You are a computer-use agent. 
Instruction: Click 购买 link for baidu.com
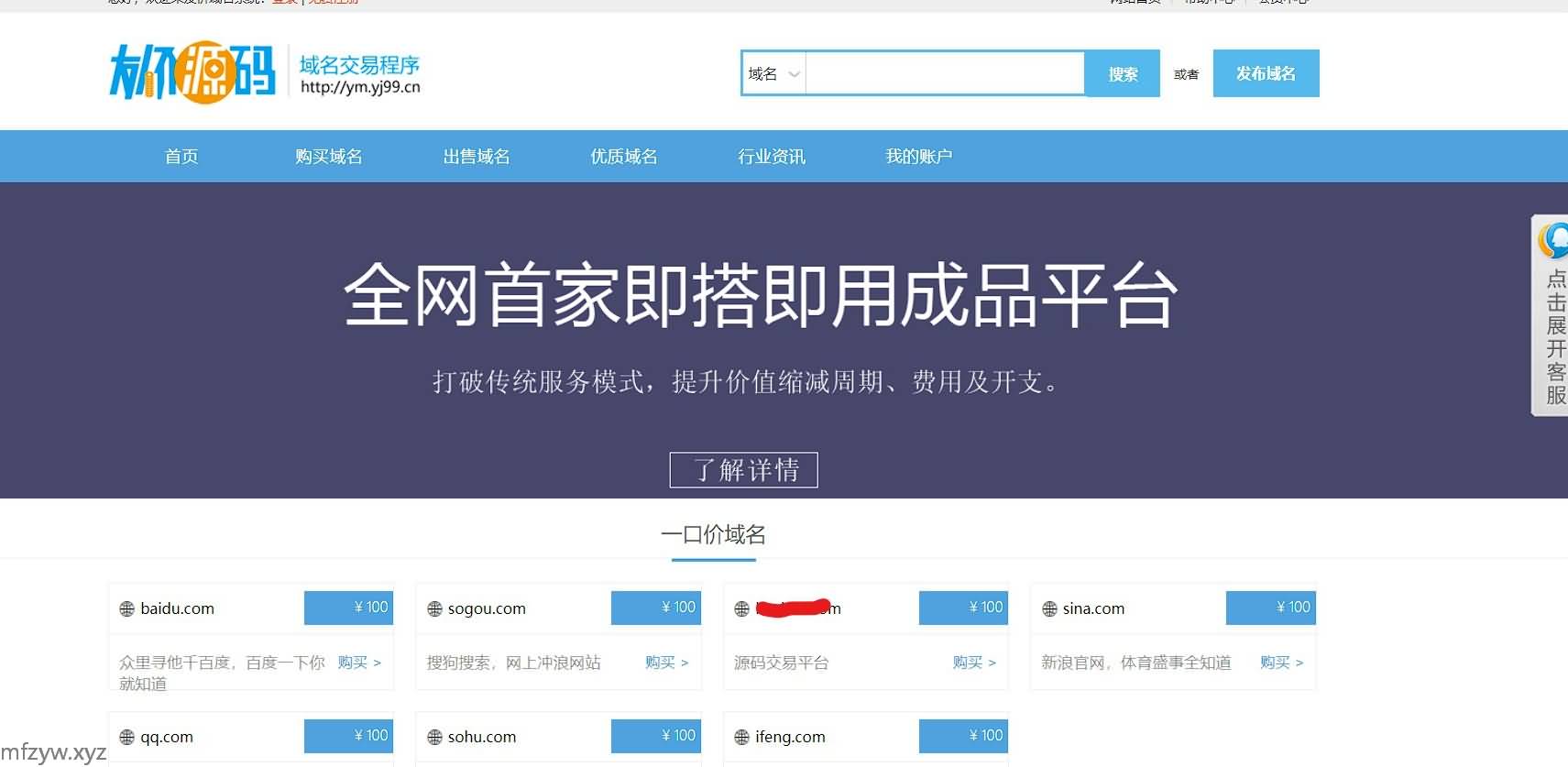pos(359,663)
